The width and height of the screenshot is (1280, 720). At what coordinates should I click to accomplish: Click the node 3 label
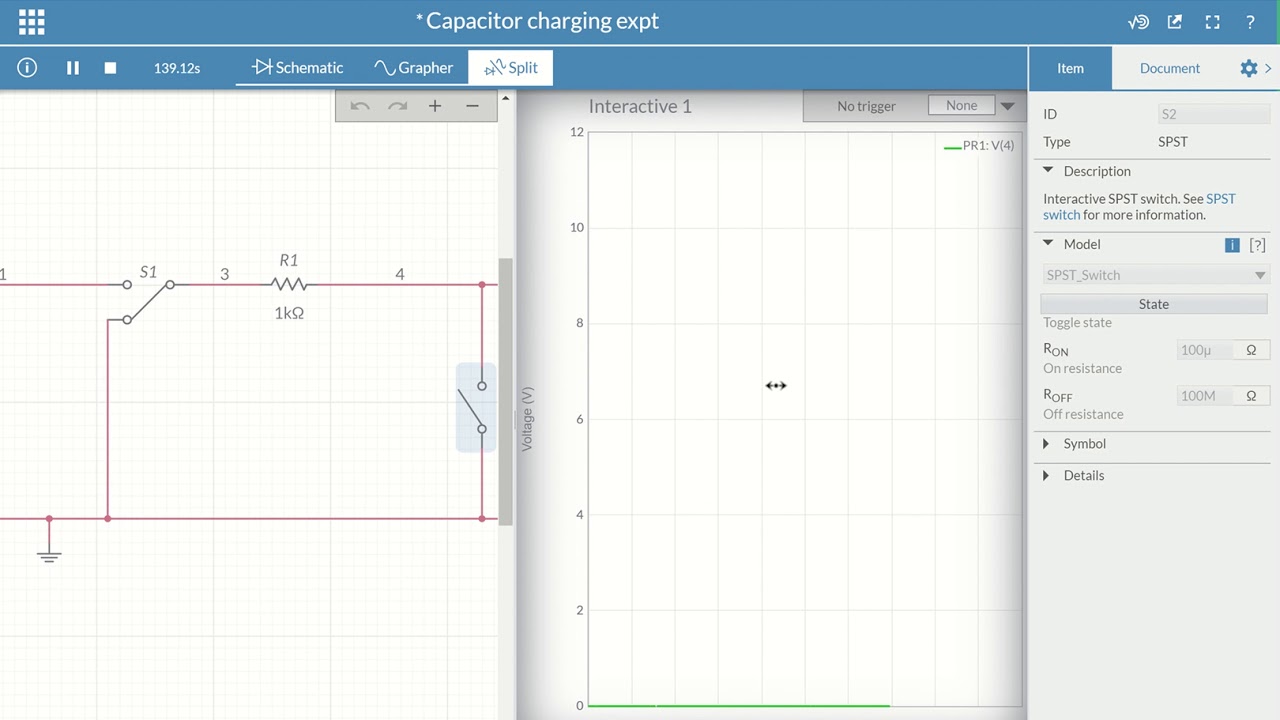224,274
